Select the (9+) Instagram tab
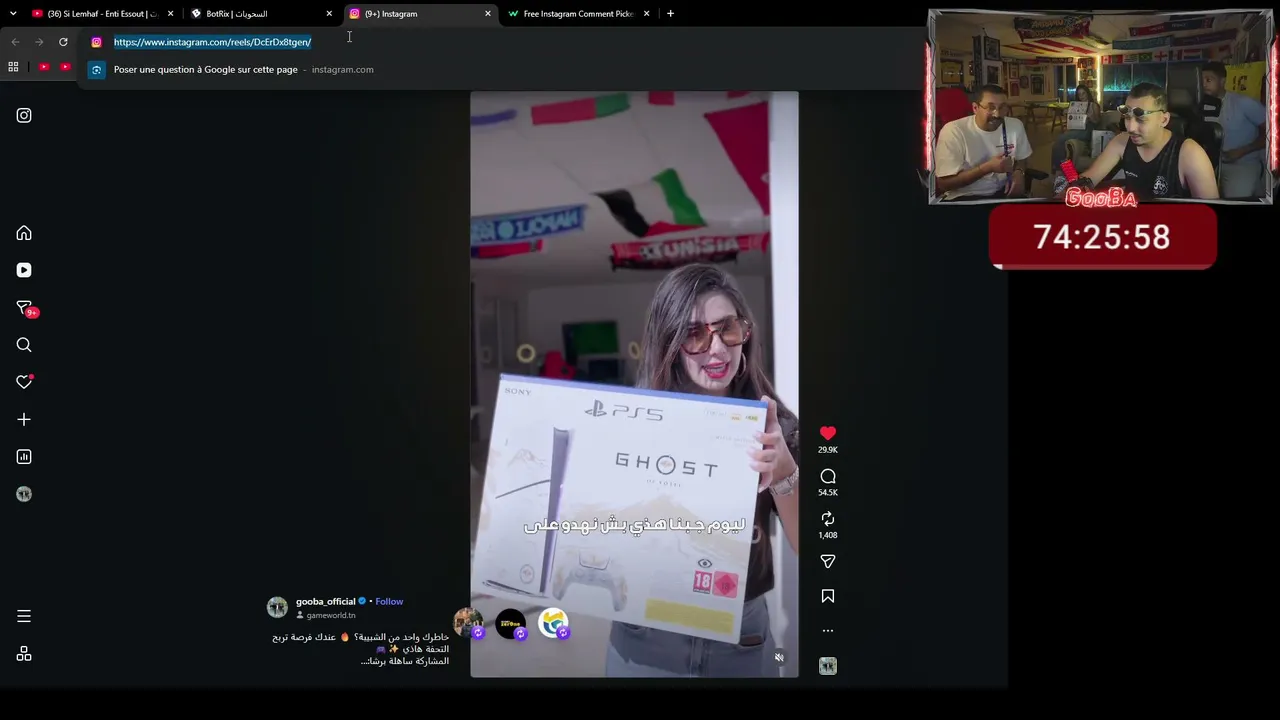The height and width of the screenshot is (720, 1280). coord(420,14)
